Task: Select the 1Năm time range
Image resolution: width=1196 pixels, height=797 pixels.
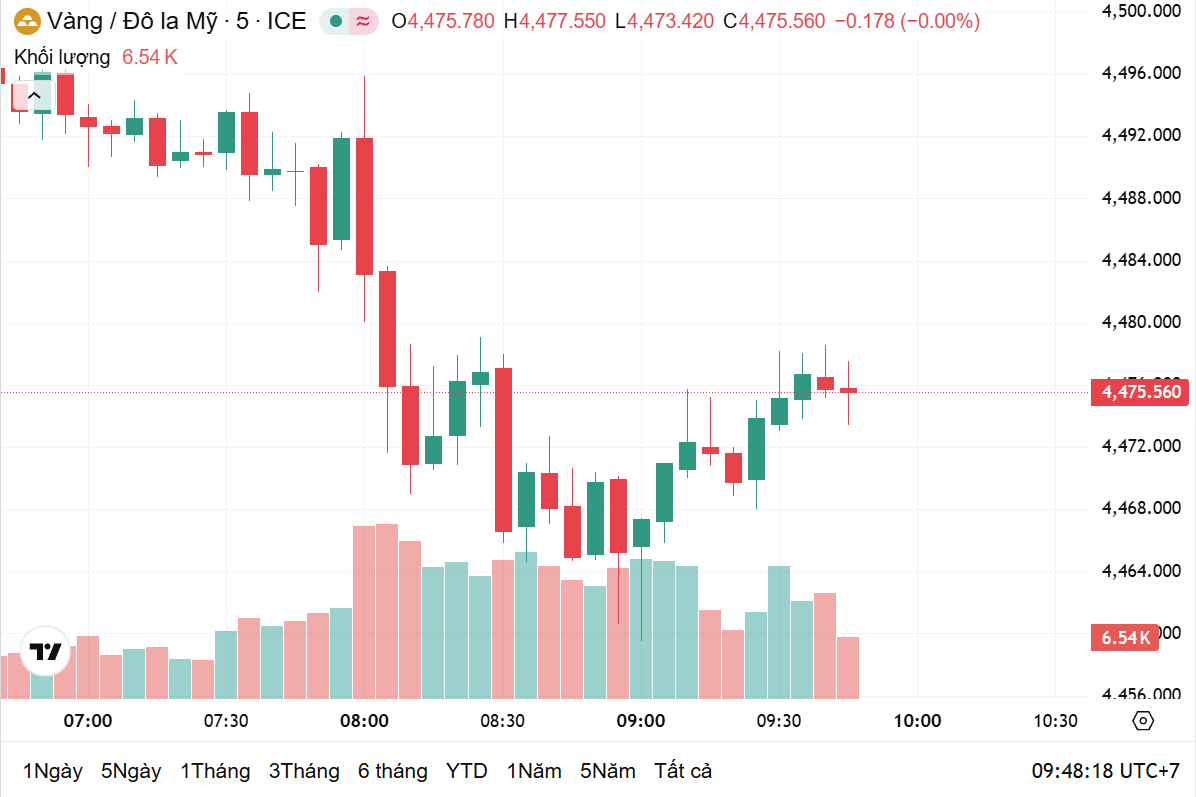Action: coord(535,771)
